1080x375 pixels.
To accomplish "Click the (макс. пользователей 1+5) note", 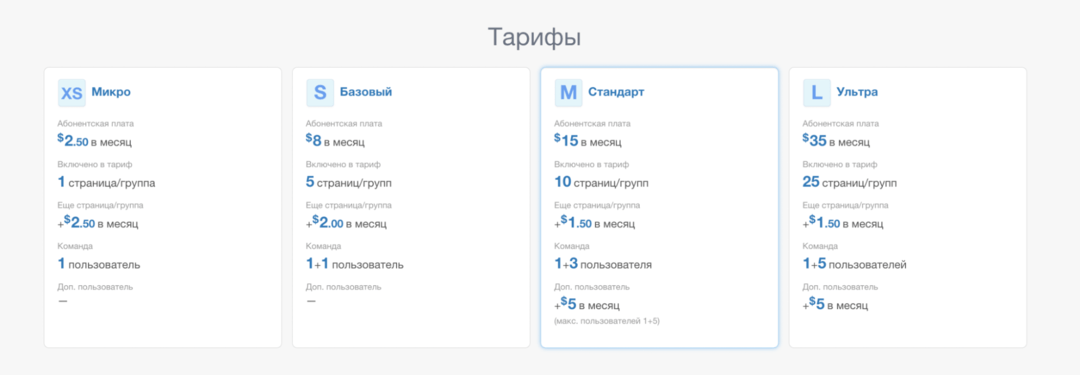I will pos(607,321).
